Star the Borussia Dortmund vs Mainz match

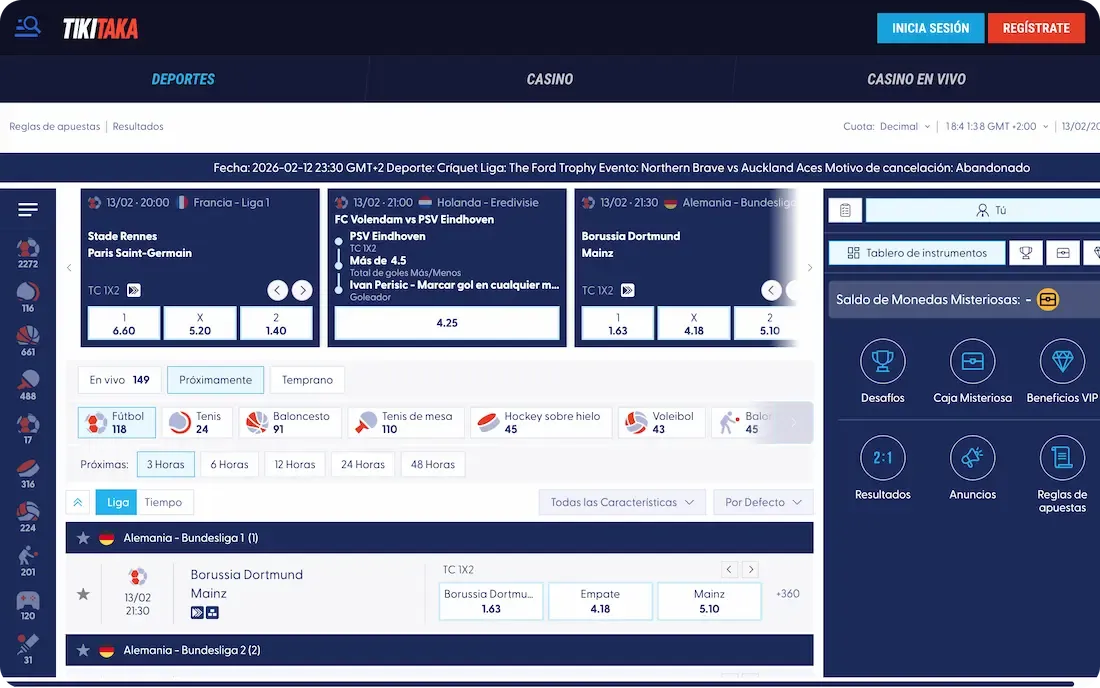coord(84,594)
